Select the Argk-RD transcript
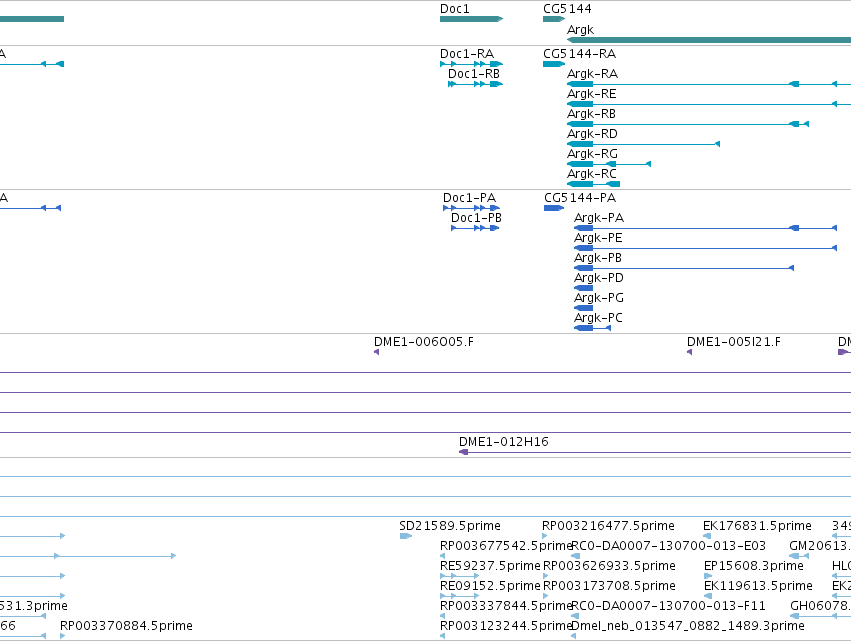 pos(643,144)
